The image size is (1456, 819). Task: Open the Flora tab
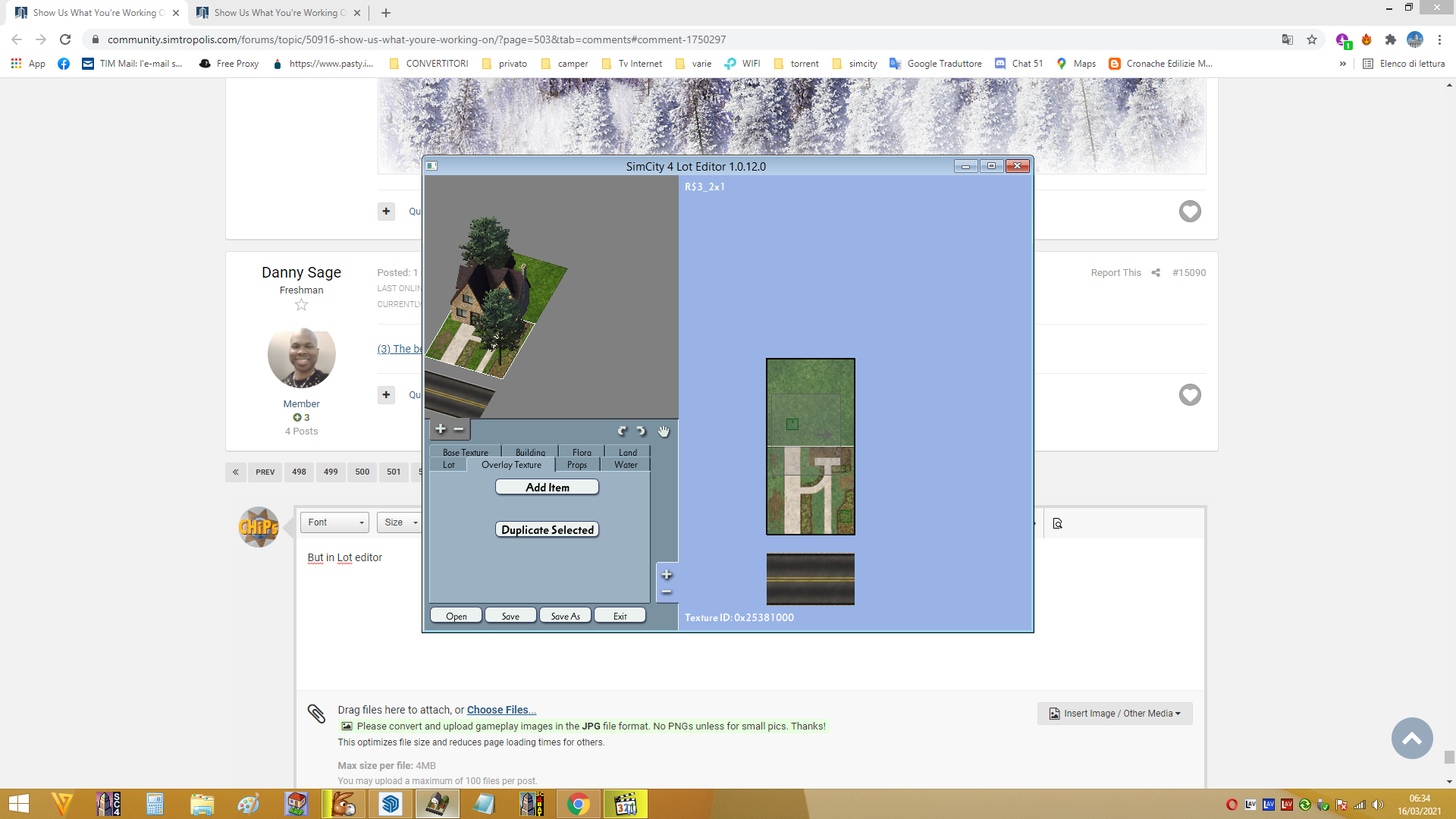coord(582,452)
